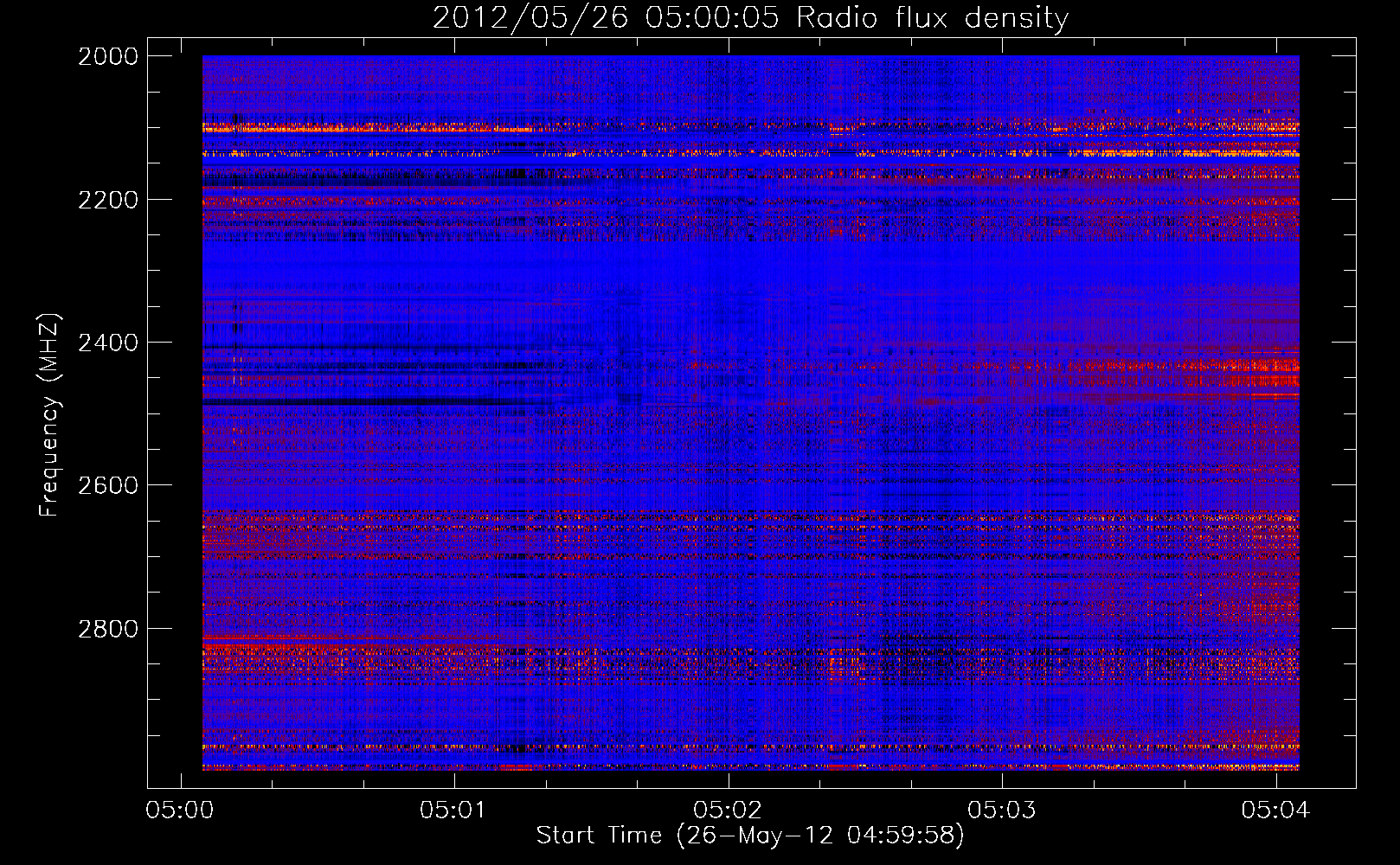Click the 05:01 time tick label
This screenshot has width=1400, height=865.
[454, 811]
